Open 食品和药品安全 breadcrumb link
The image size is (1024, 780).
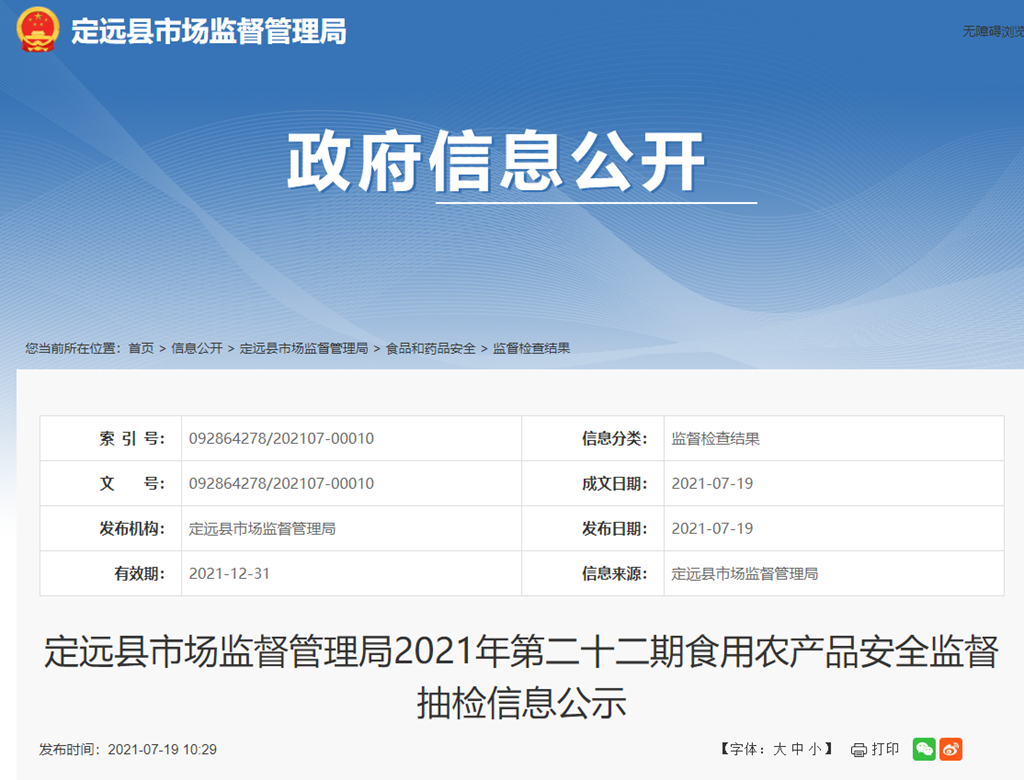click(x=430, y=348)
